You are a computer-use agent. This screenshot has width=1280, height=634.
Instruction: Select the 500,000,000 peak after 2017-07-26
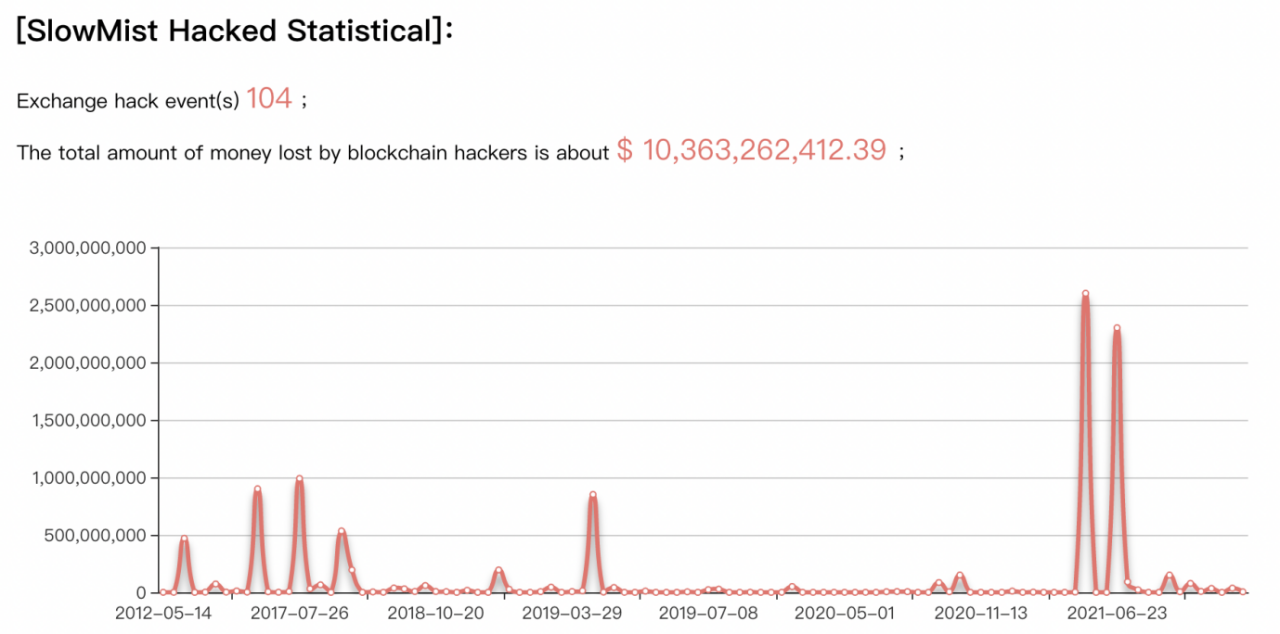pyautogui.click(x=341, y=532)
